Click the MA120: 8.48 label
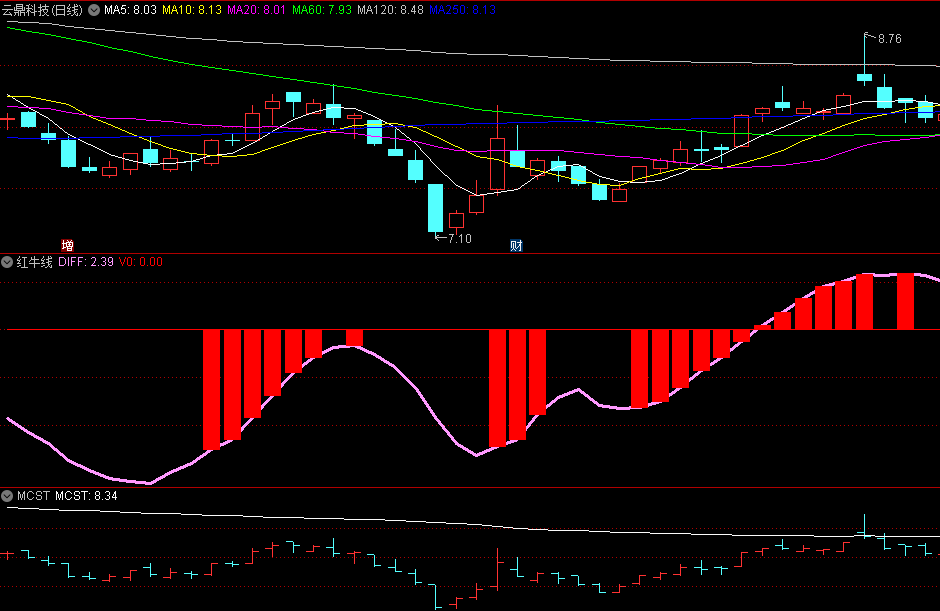This screenshot has width=940, height=611. tap(390, 10)
